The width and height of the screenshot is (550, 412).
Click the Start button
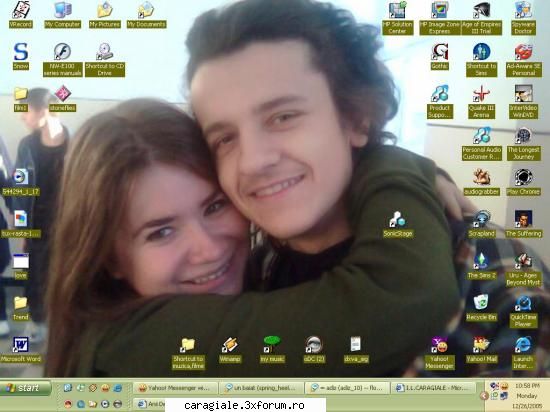tap(25, 388)
